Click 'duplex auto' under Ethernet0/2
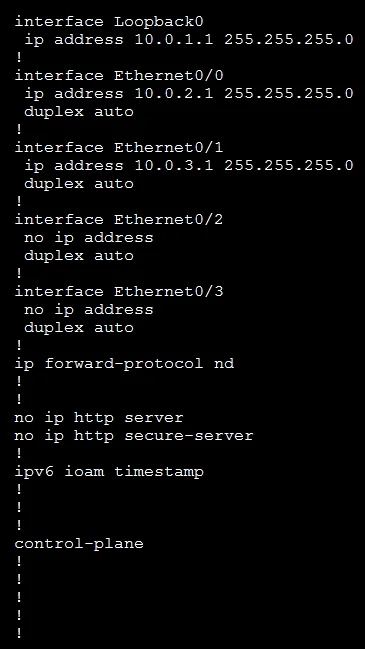Screen dimensions: 365x649 click(79, 255)
